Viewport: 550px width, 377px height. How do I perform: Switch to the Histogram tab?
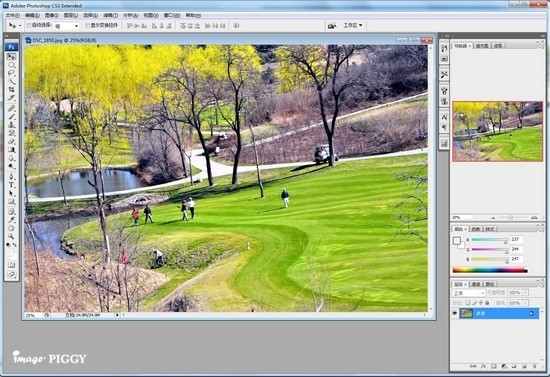pyautogui.click(x=482, y=46)
